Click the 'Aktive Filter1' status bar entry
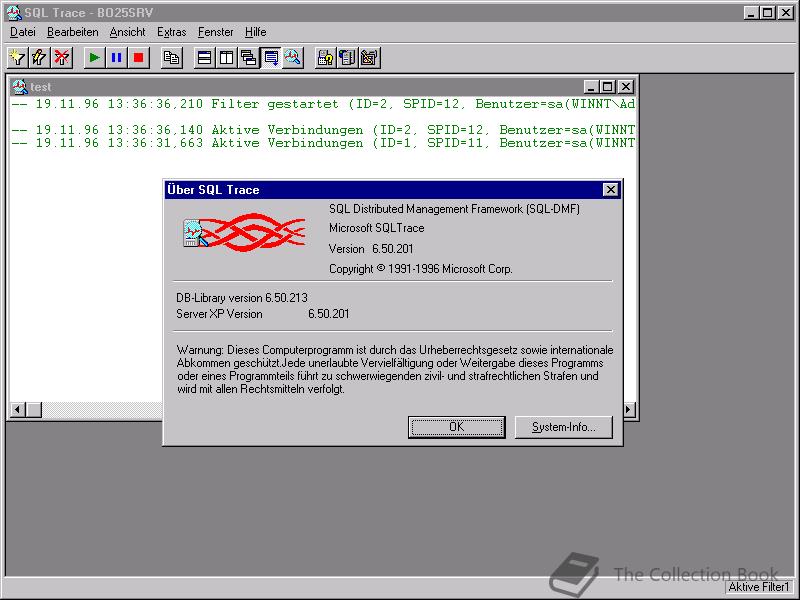The height and width of the screenshot is (600, 800). click(759, 587)
